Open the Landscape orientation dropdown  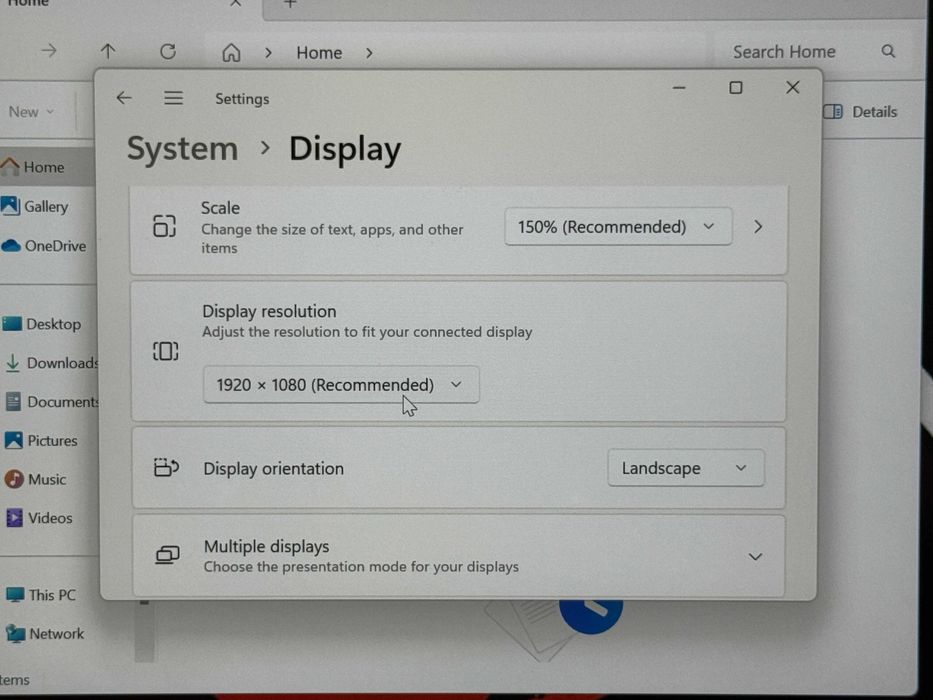[x=685, y=468]
